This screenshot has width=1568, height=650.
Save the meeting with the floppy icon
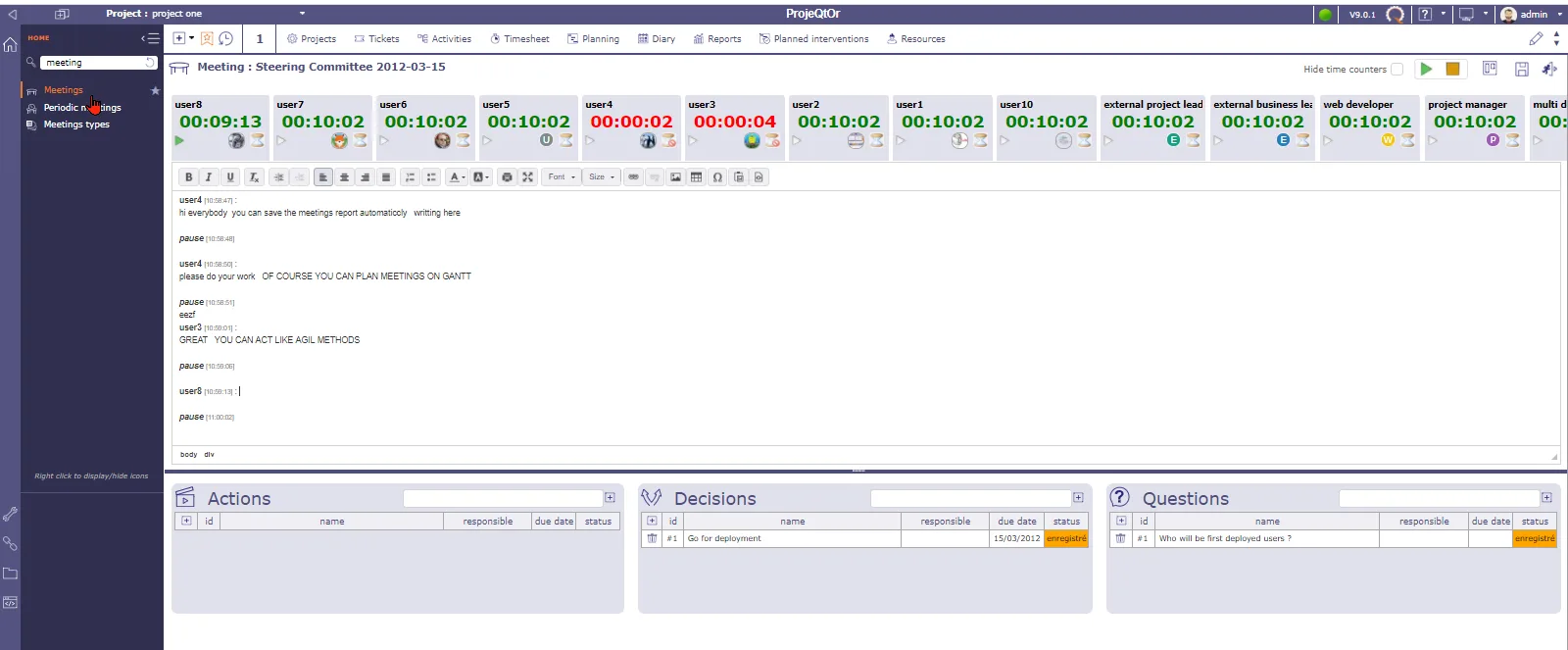point(1521,69)
